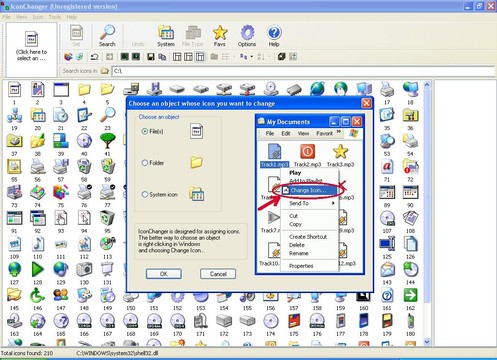Select icon 4, the closed yellow folder
Image resolution: width=497 pixels, height=360 pixels.
coord(84,90)
